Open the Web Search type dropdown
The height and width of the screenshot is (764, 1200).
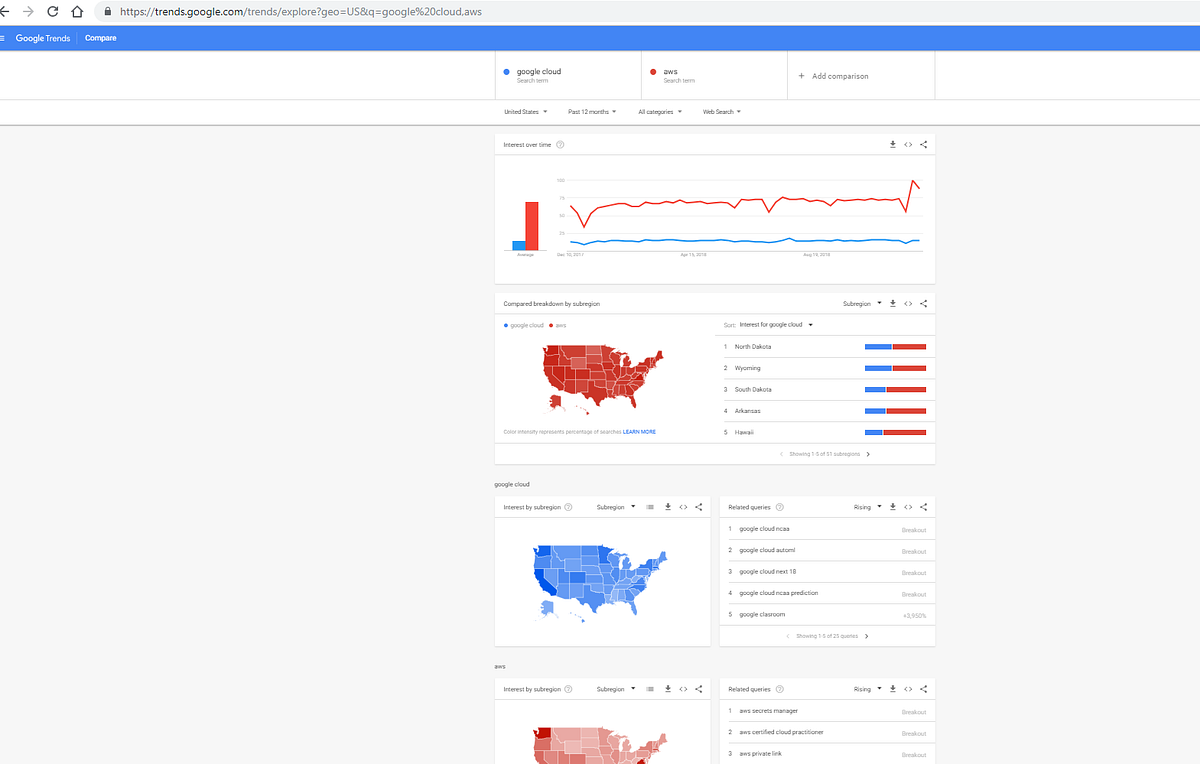[722, 112]
